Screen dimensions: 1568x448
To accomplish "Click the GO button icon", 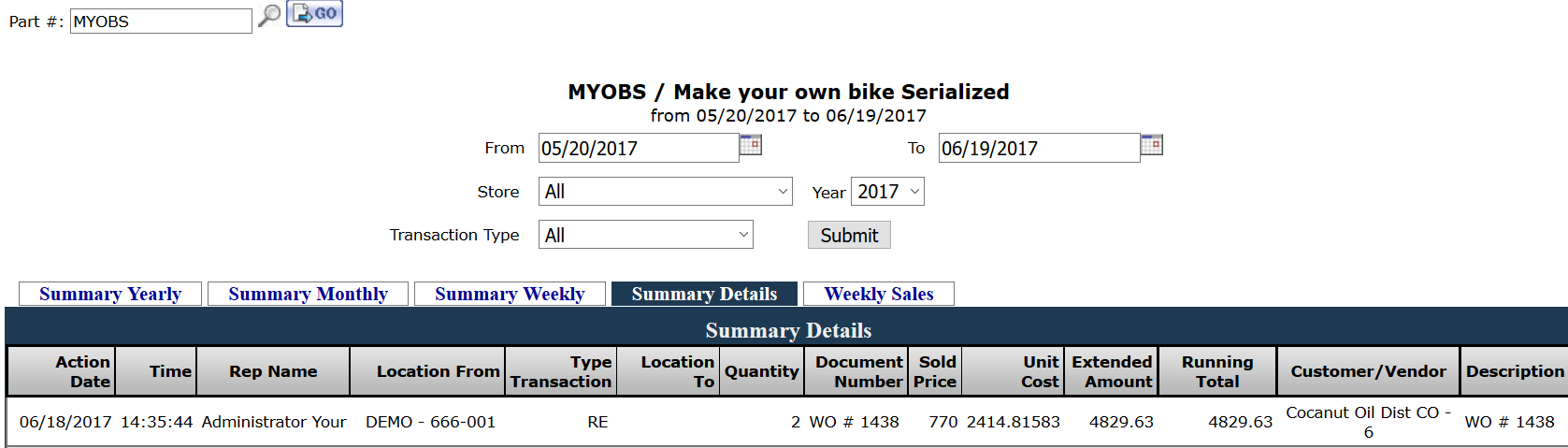I will tap(315, 14).
